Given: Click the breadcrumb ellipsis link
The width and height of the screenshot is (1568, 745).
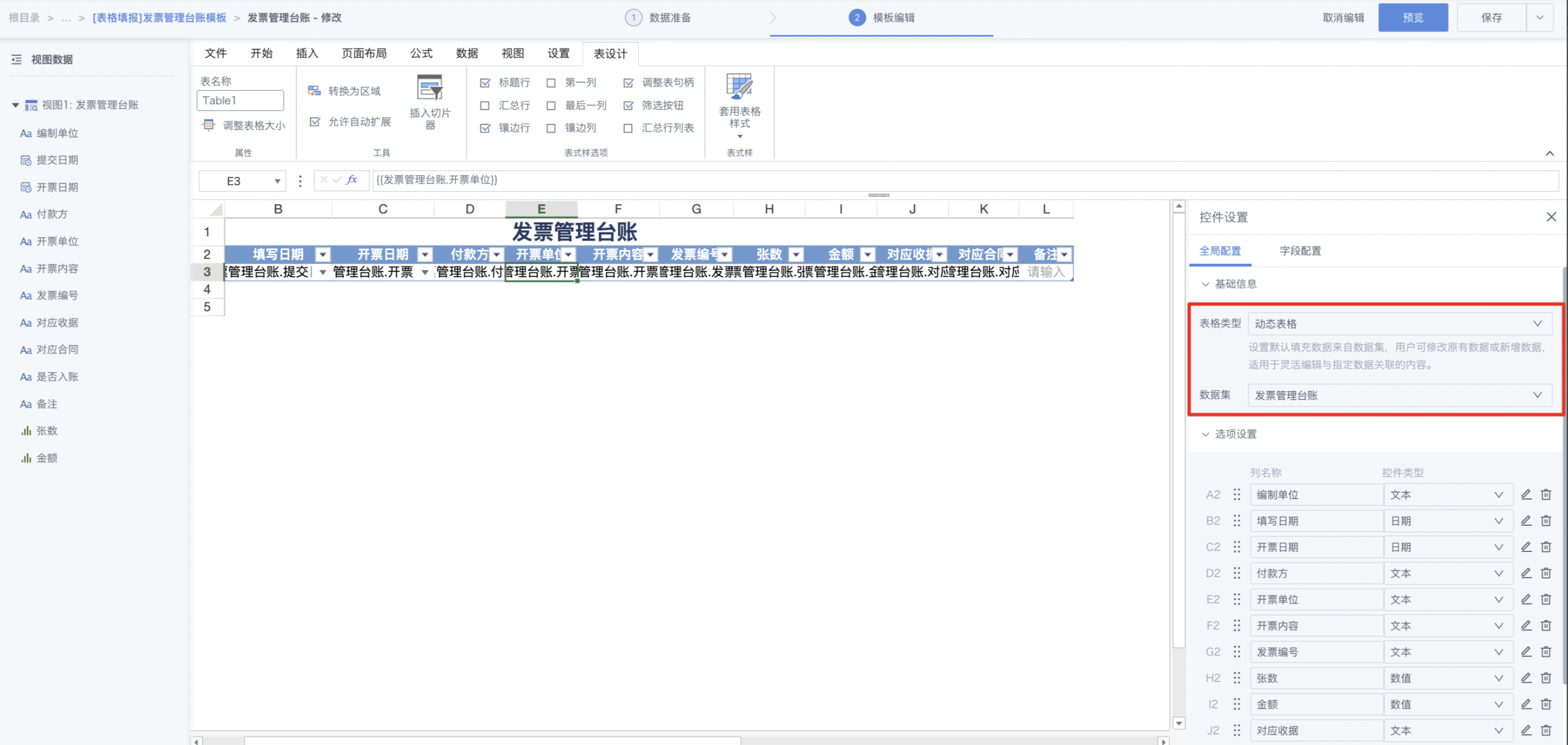Looking at the screenshot, I should pyautogui.click(x=66, y=18).
